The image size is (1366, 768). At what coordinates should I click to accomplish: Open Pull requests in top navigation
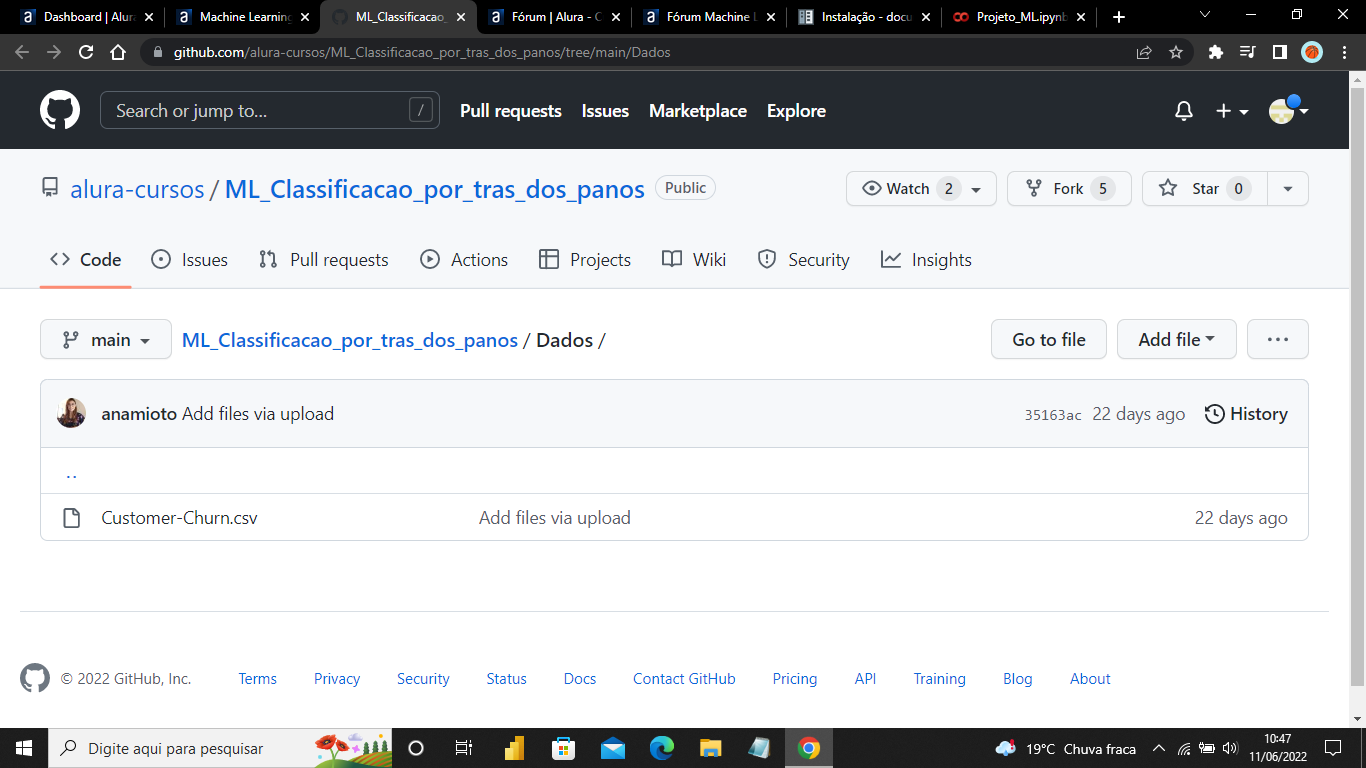tap(511, 111)
